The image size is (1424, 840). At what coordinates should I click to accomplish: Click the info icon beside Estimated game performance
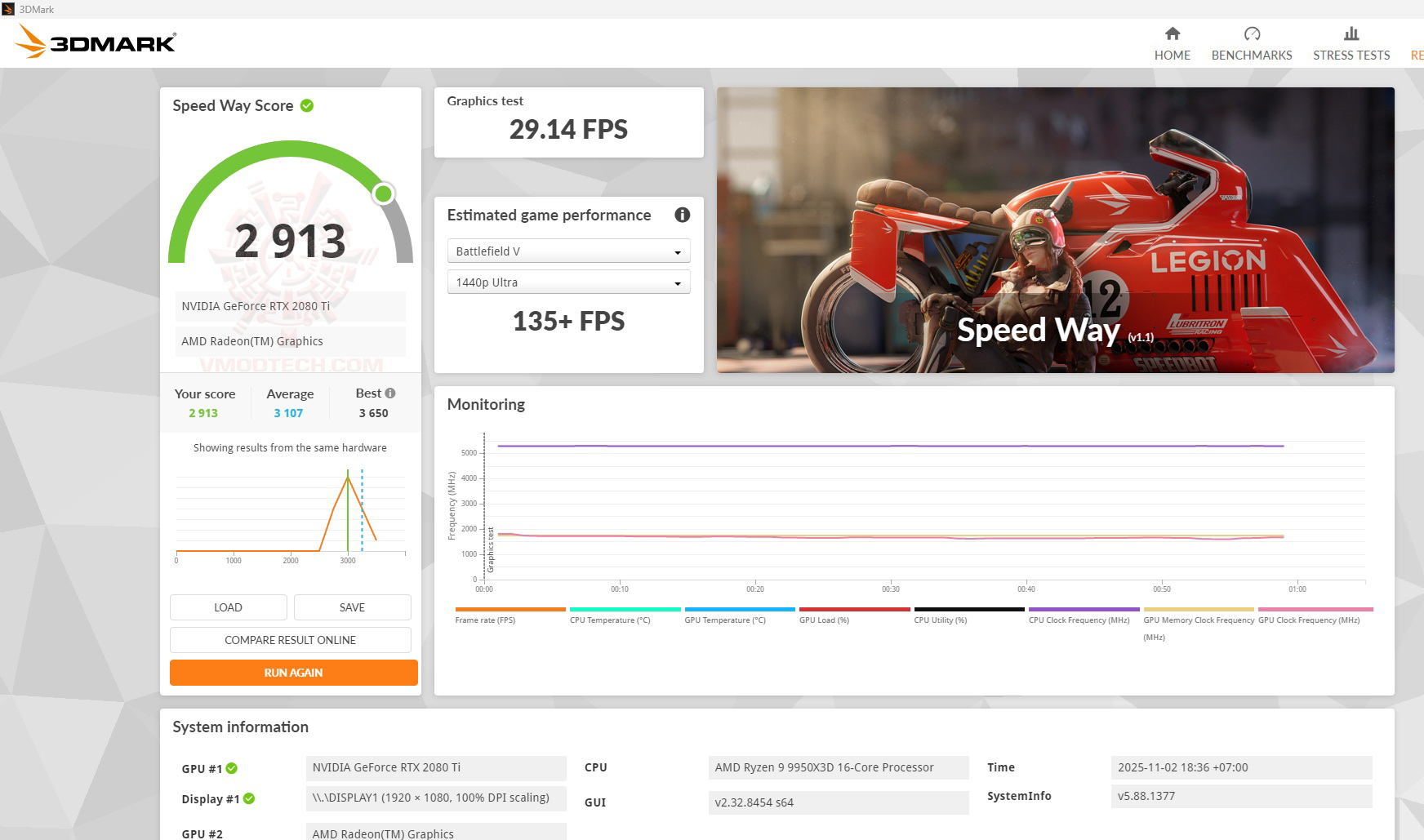click(683, 215)
